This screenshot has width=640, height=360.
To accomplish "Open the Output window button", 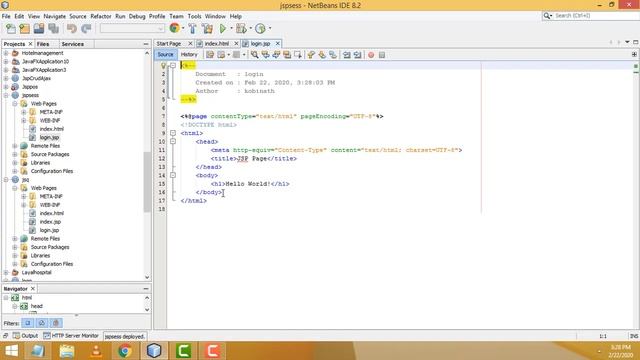I will (x=25, y=336).
